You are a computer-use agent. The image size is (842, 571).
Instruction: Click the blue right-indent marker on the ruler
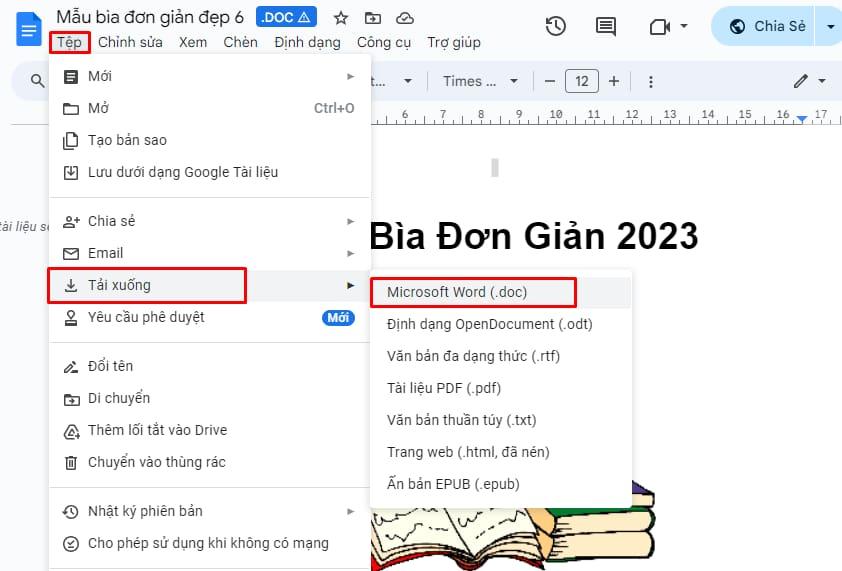click(802, 119)
